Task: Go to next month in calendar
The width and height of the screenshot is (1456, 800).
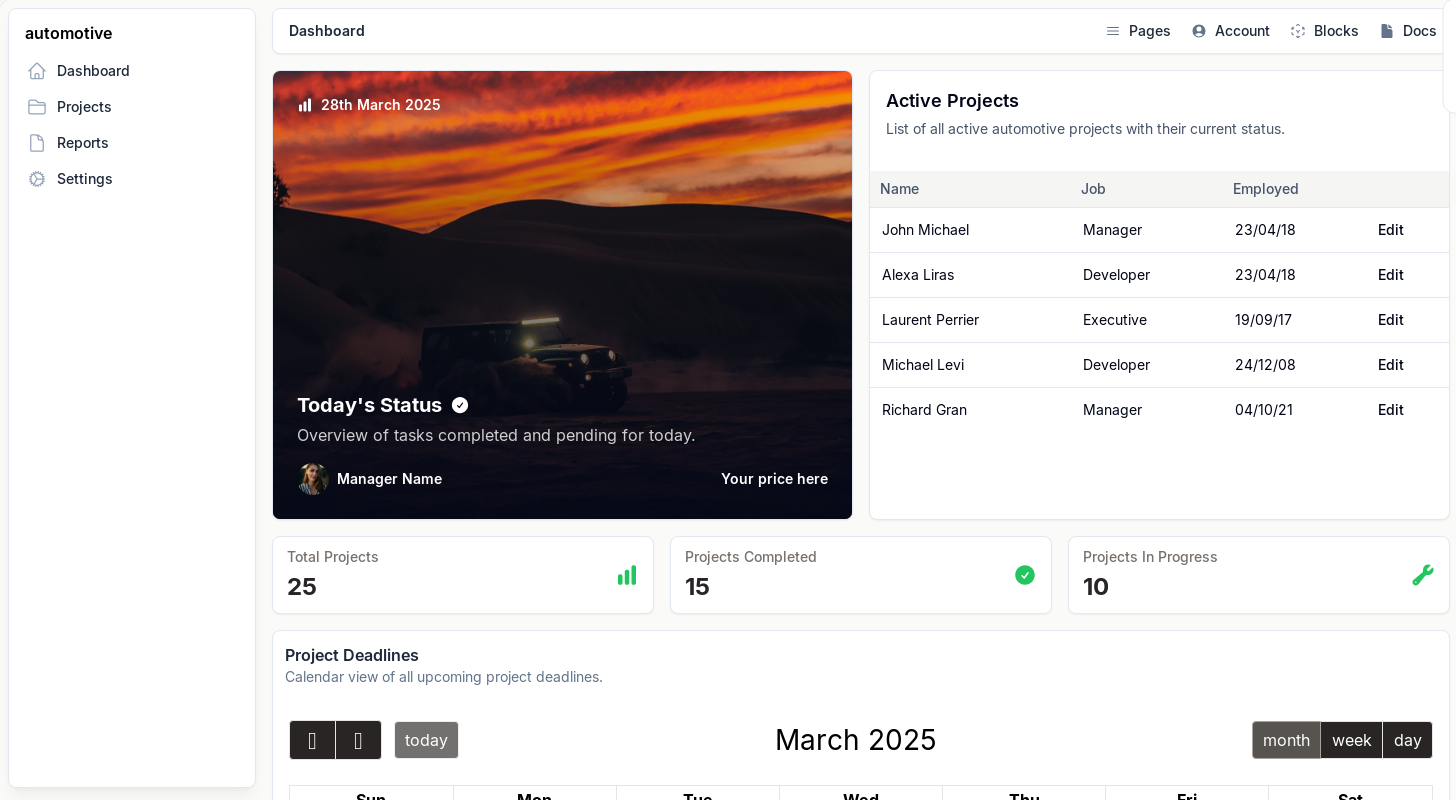Action: coord(358,740)
